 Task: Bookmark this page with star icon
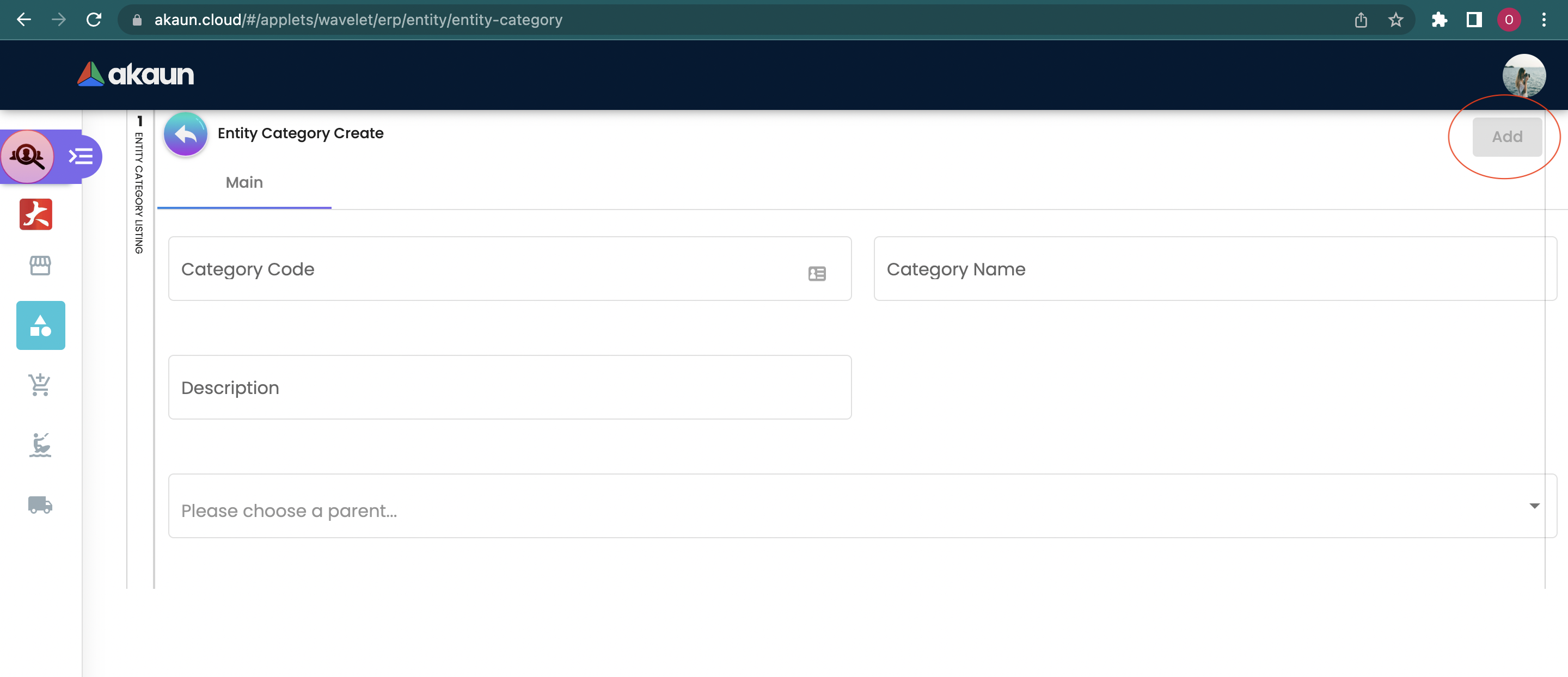coord(1396,20)
